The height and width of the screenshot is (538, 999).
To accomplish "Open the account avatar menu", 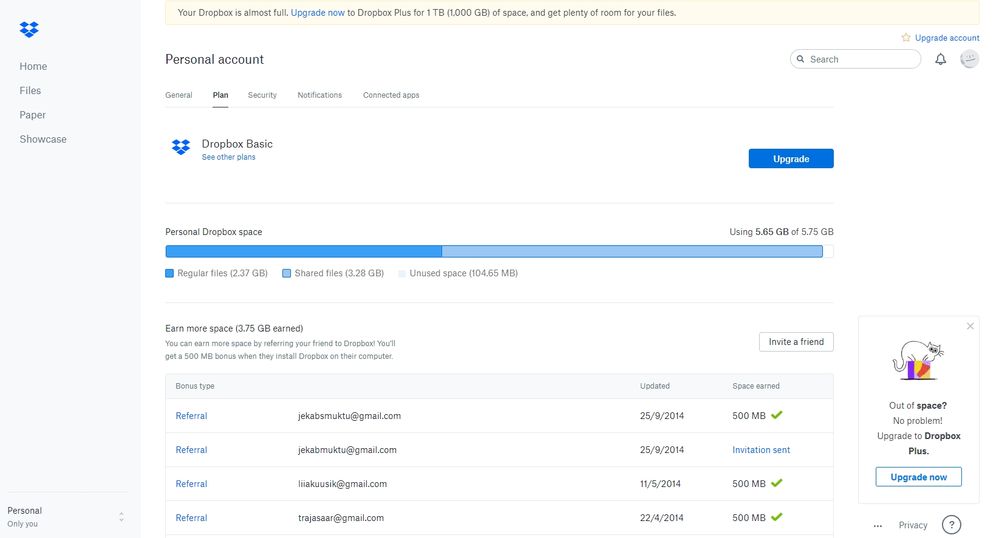I will point(969,59).
